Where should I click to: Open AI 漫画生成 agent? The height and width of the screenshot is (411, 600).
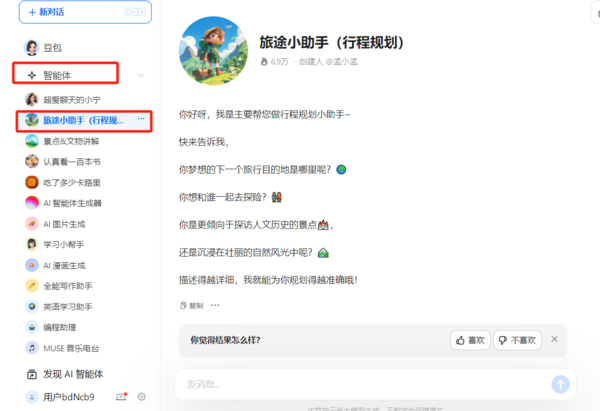(x=64, y=266)
